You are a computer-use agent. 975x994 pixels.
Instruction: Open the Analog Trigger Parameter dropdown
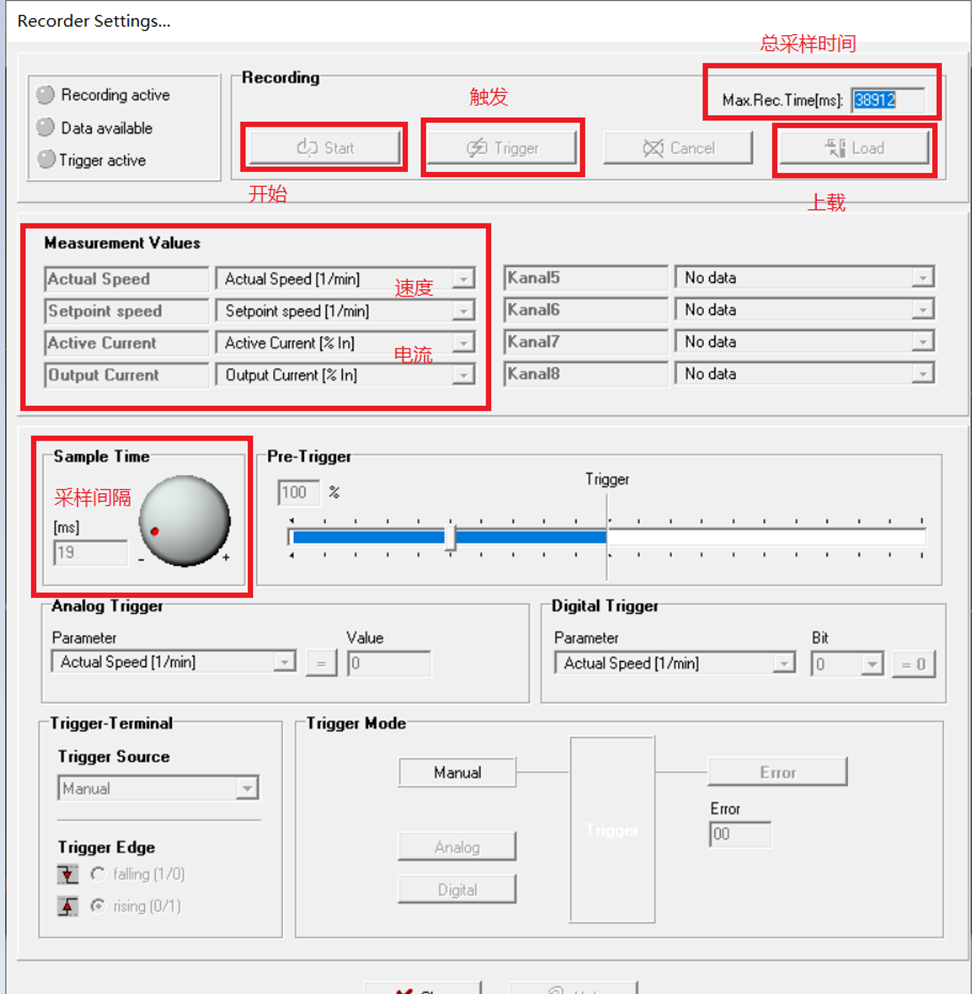coord(284,662)
